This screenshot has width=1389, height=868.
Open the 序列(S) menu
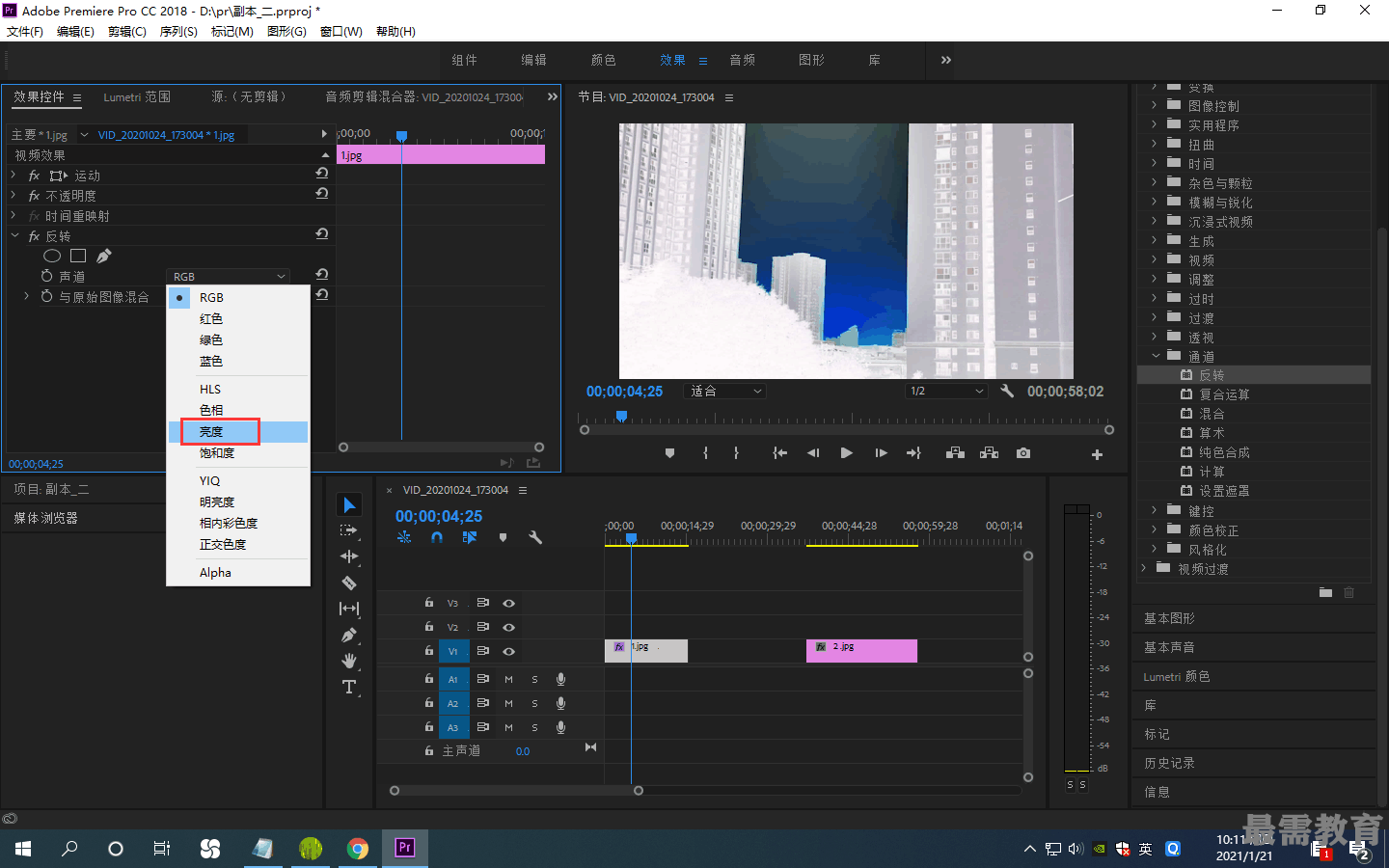point(178,31)
